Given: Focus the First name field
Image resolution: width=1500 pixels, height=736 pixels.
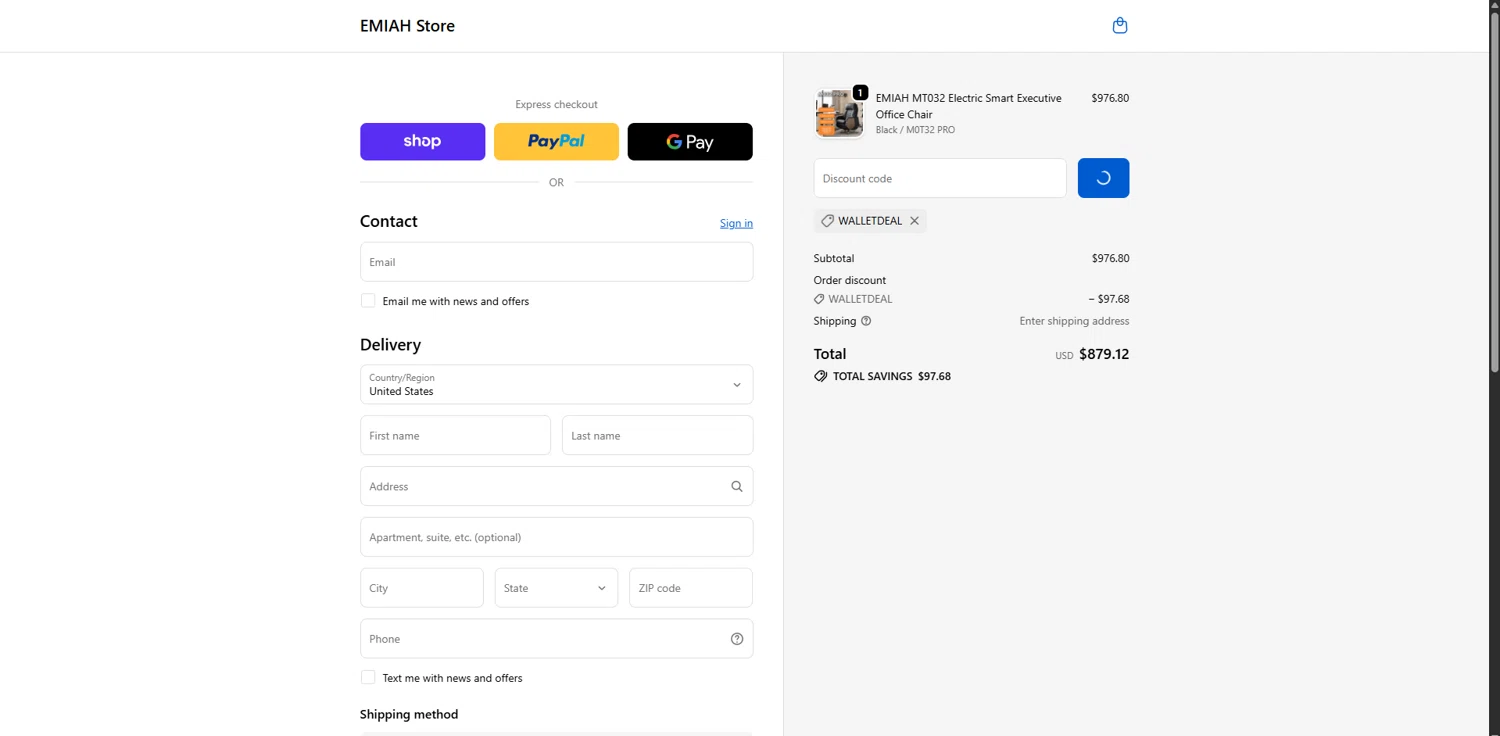Looking at the screenshot, I should pos(455,436).
